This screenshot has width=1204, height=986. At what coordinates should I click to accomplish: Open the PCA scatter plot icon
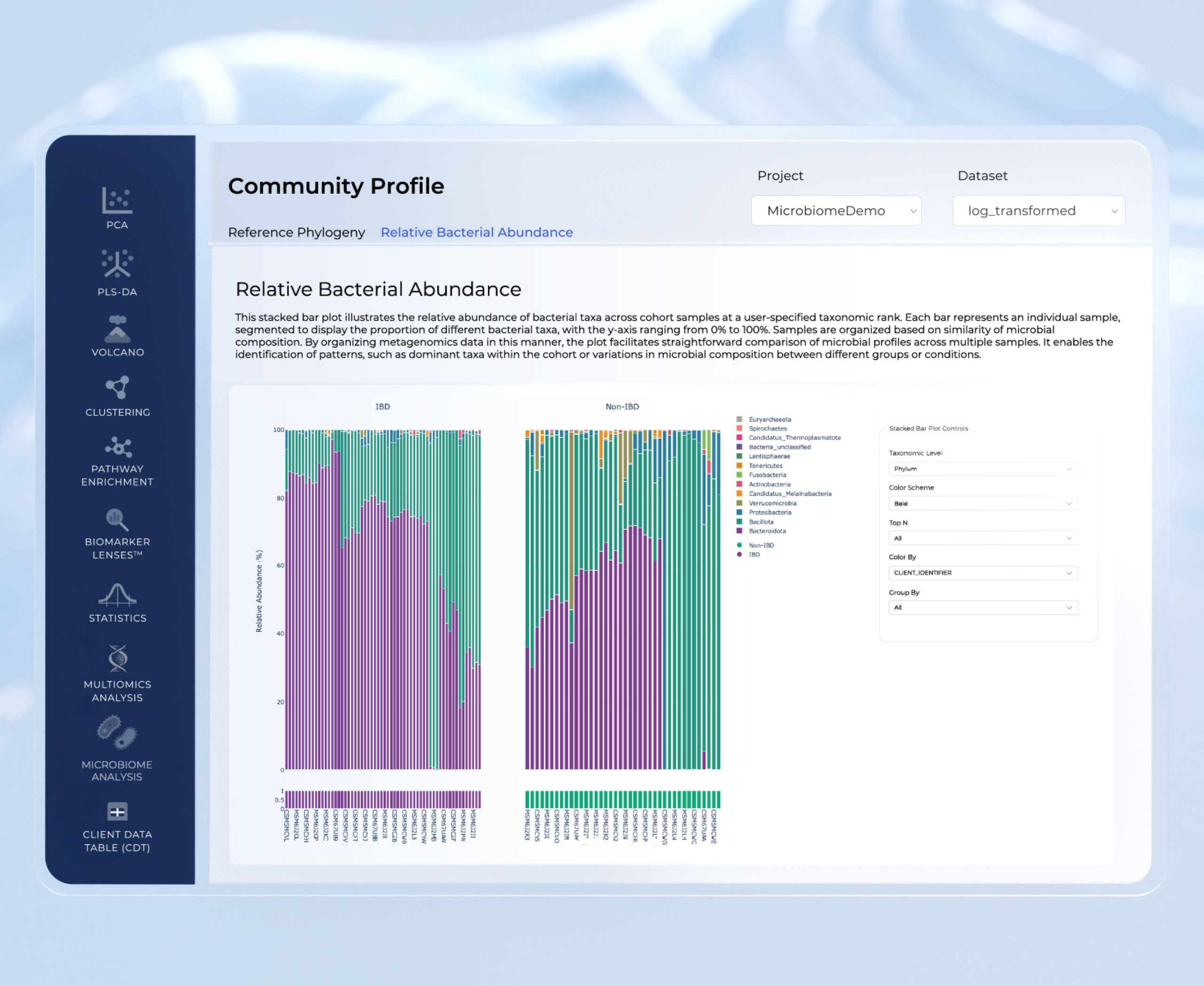pyautogui.click(x=117, y=200)
